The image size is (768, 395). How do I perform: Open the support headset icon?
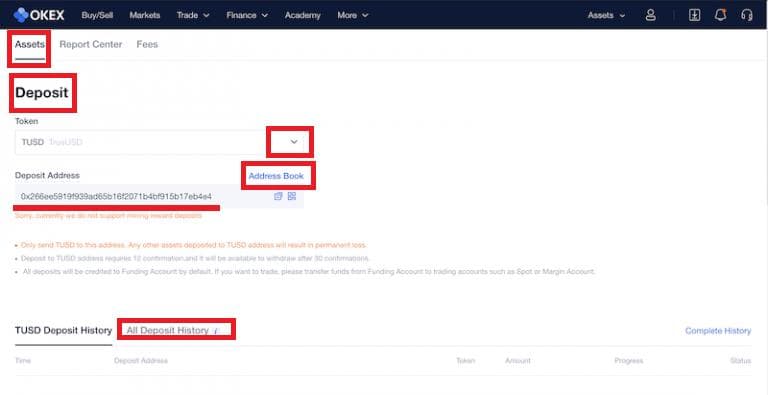click(747, 15)
